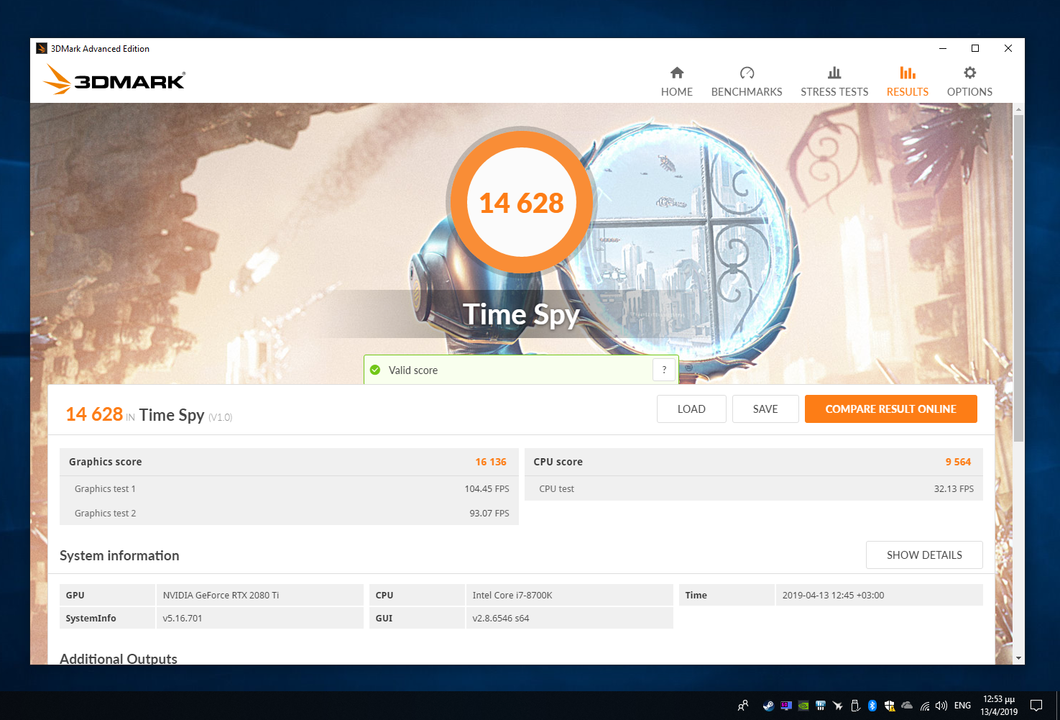Open the OneDrive cloud tray icon
Screen dimensions: 1060x720
pyautogui.click(x=907, y=705)
